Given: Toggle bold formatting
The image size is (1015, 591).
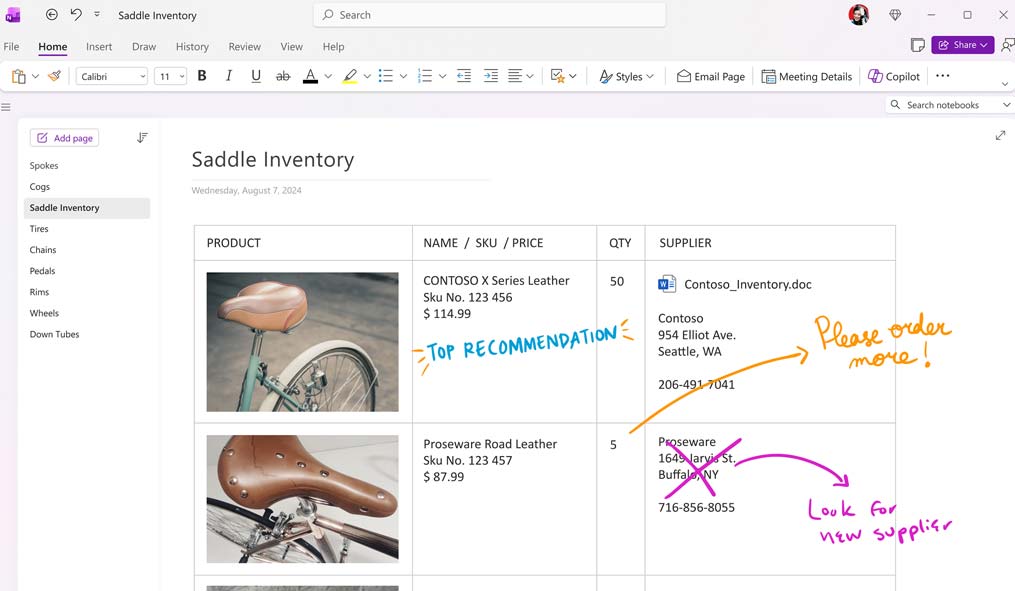Looking at the screenshot, I should [202, 76].
